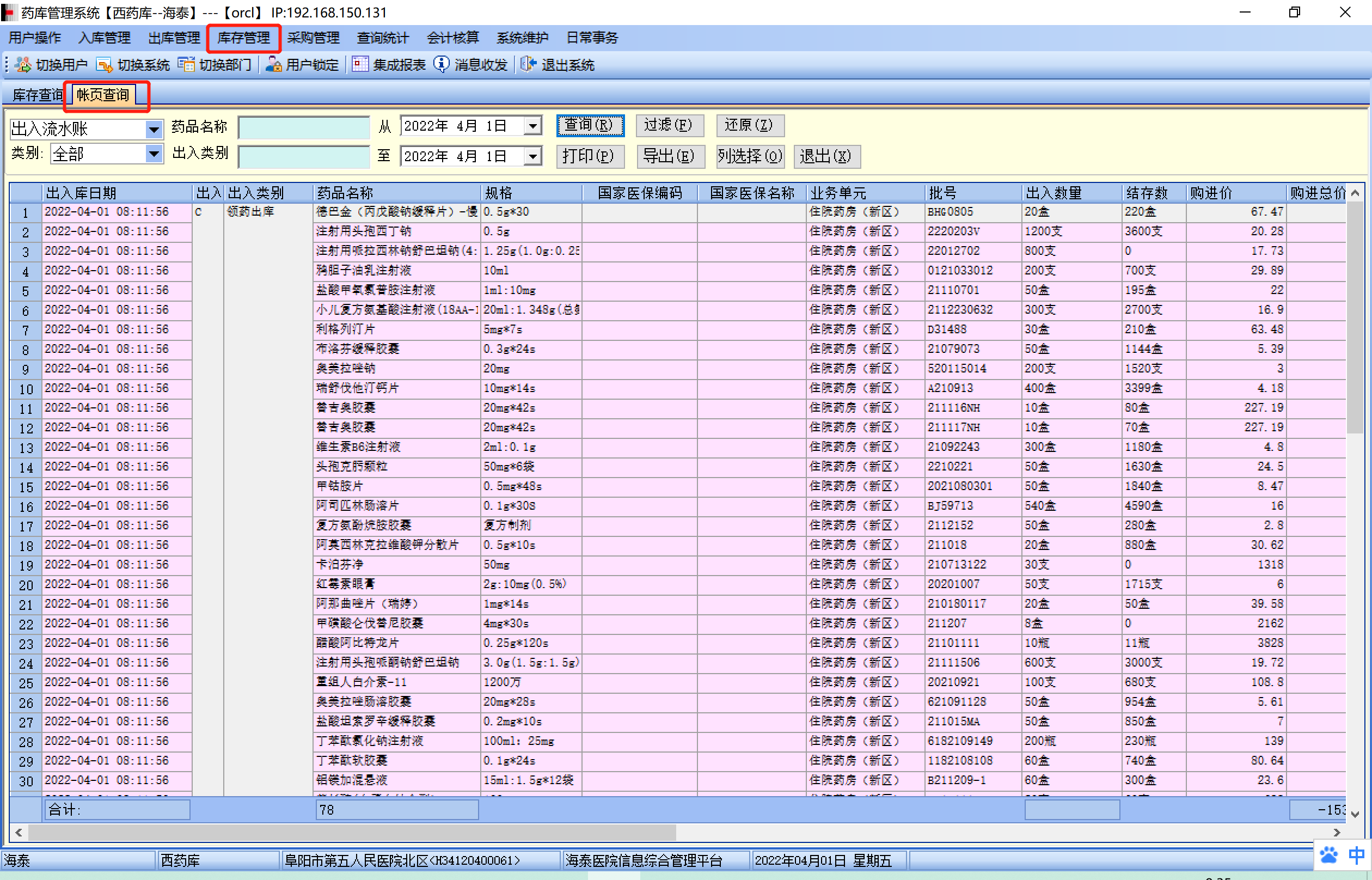Click the 查询(R) button
Image resolution: width=1372 pixels, height=880 pixels.
pyautogui.click(x=590, y=125)
